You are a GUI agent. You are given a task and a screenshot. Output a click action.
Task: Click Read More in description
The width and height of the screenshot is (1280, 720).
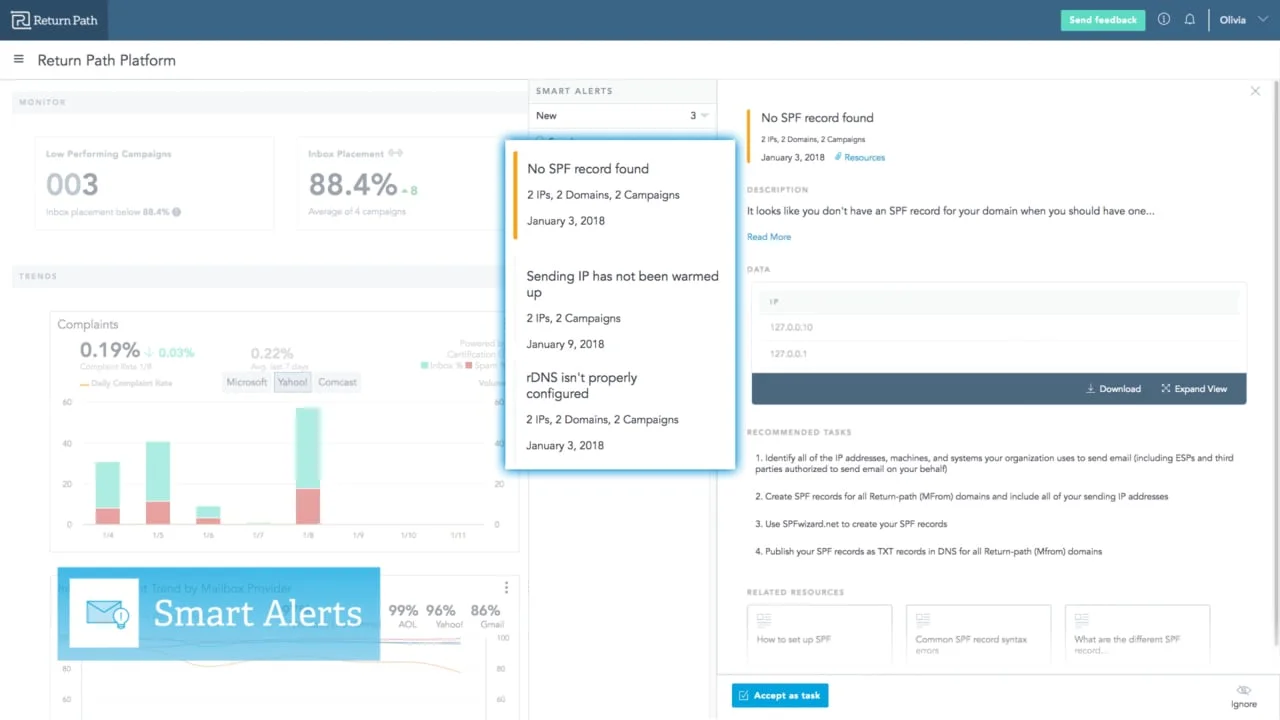(x=769, y=237)
